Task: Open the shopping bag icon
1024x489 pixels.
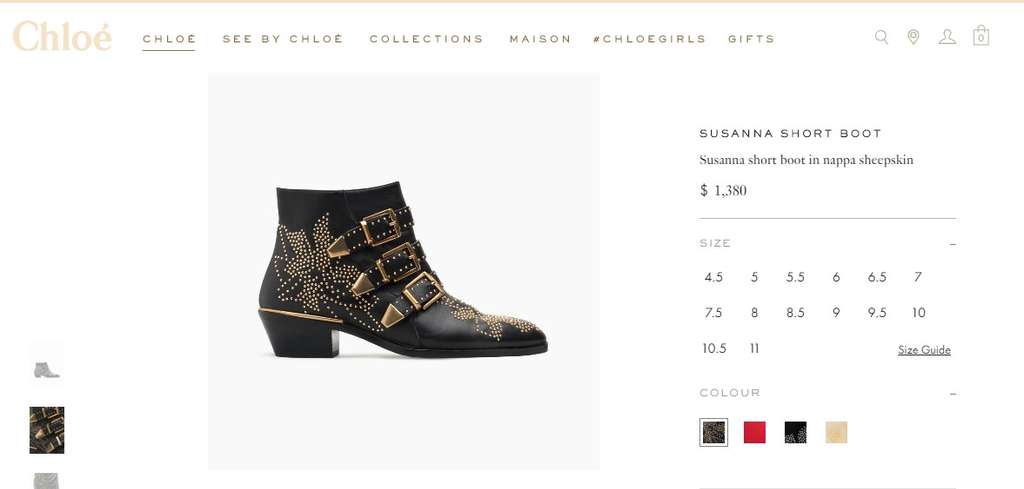Action: tap(981, 36)
